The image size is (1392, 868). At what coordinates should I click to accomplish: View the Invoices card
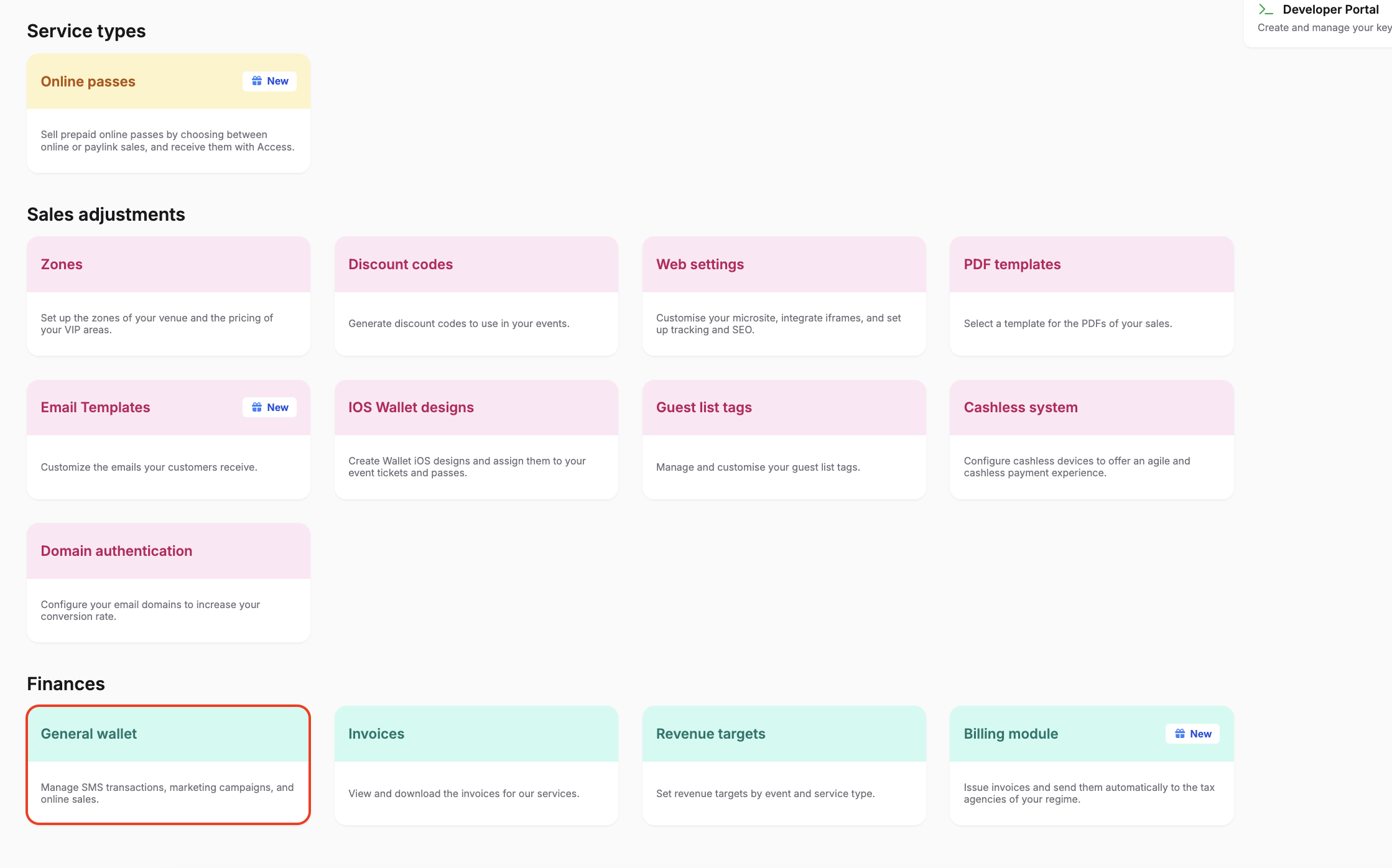pyautogui.click(x=476, y=765)
